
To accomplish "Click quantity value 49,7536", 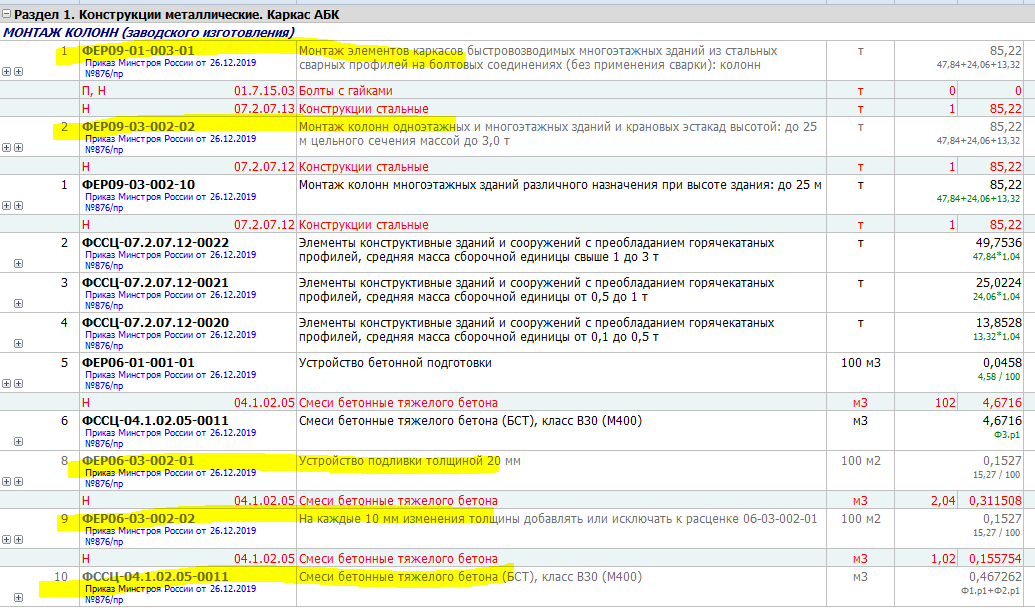I will [999, 243].
